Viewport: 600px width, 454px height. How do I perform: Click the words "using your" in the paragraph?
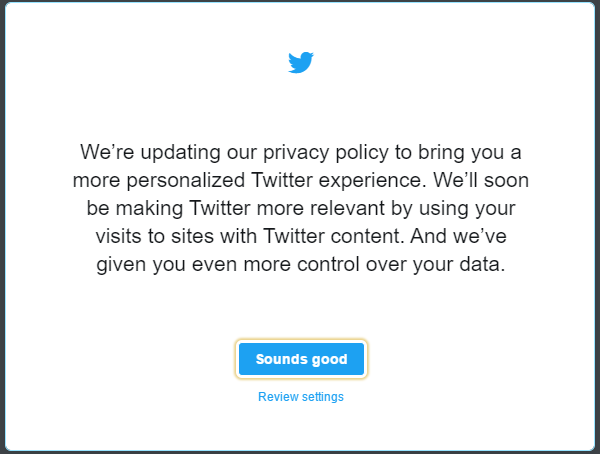point(467,209)
